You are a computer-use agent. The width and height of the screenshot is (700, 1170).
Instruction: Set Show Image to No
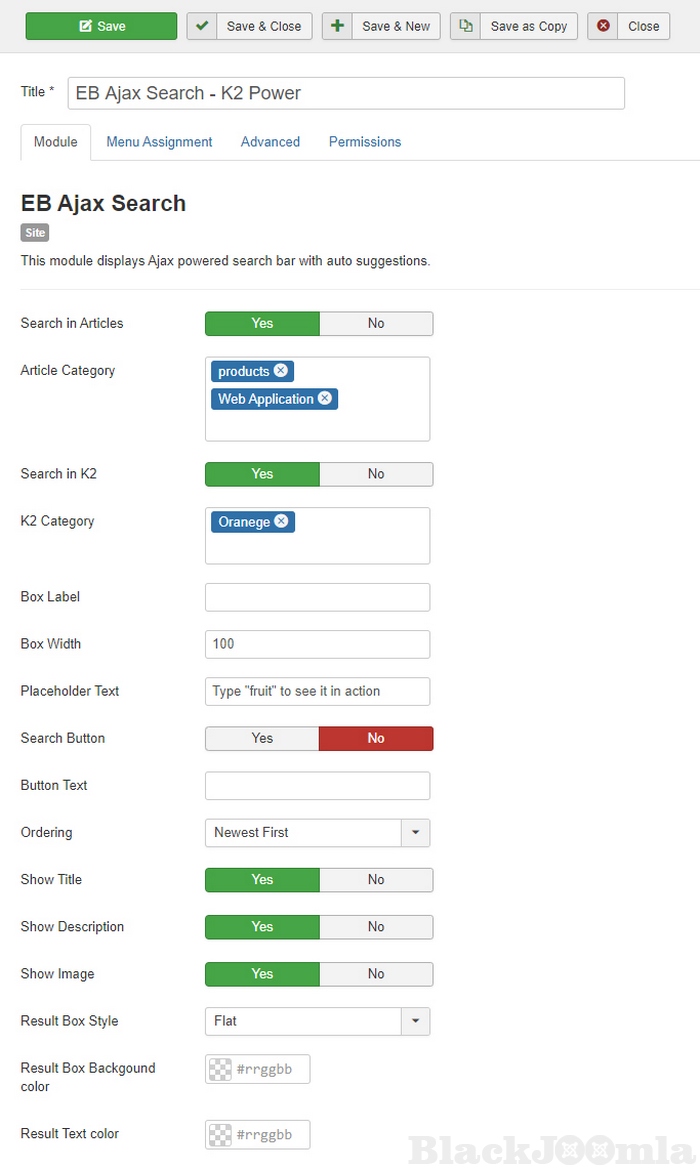(x=376, y=974)
